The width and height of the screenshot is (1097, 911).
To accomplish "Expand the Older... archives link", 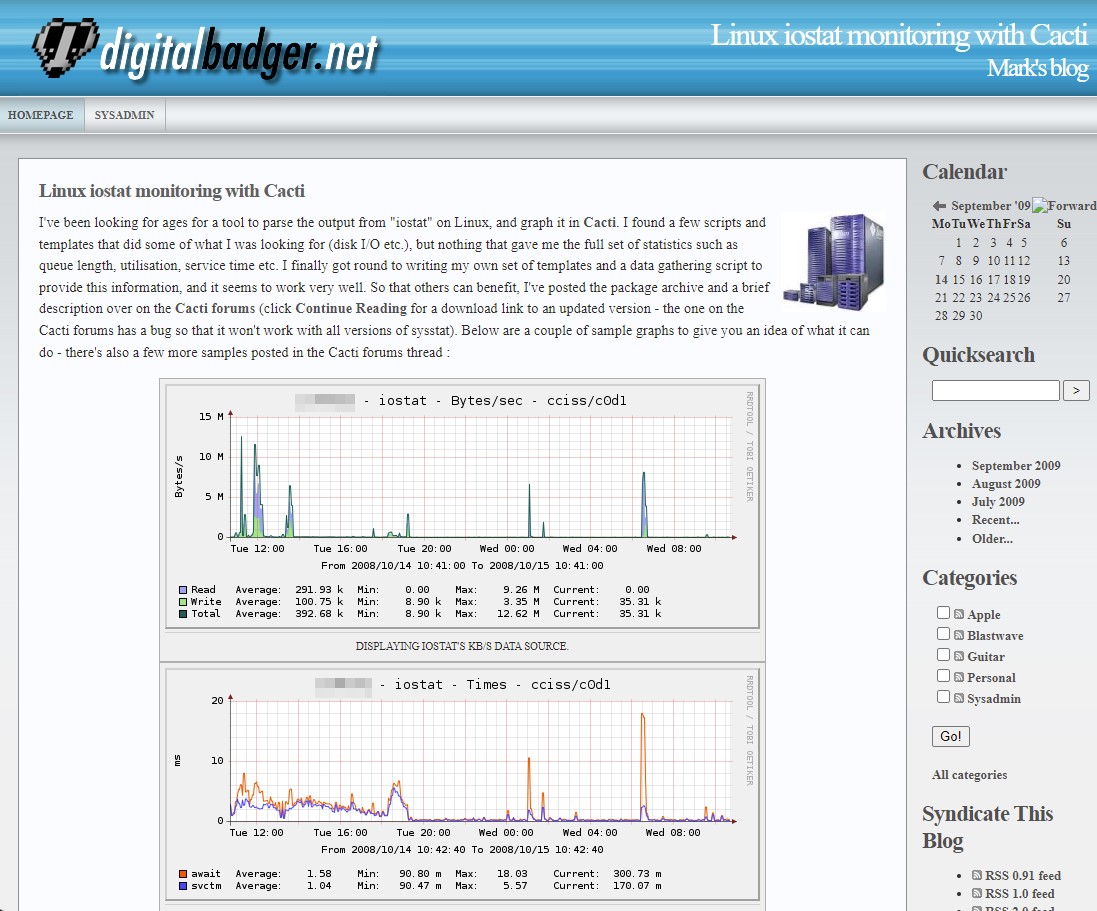I will (992, 538).
